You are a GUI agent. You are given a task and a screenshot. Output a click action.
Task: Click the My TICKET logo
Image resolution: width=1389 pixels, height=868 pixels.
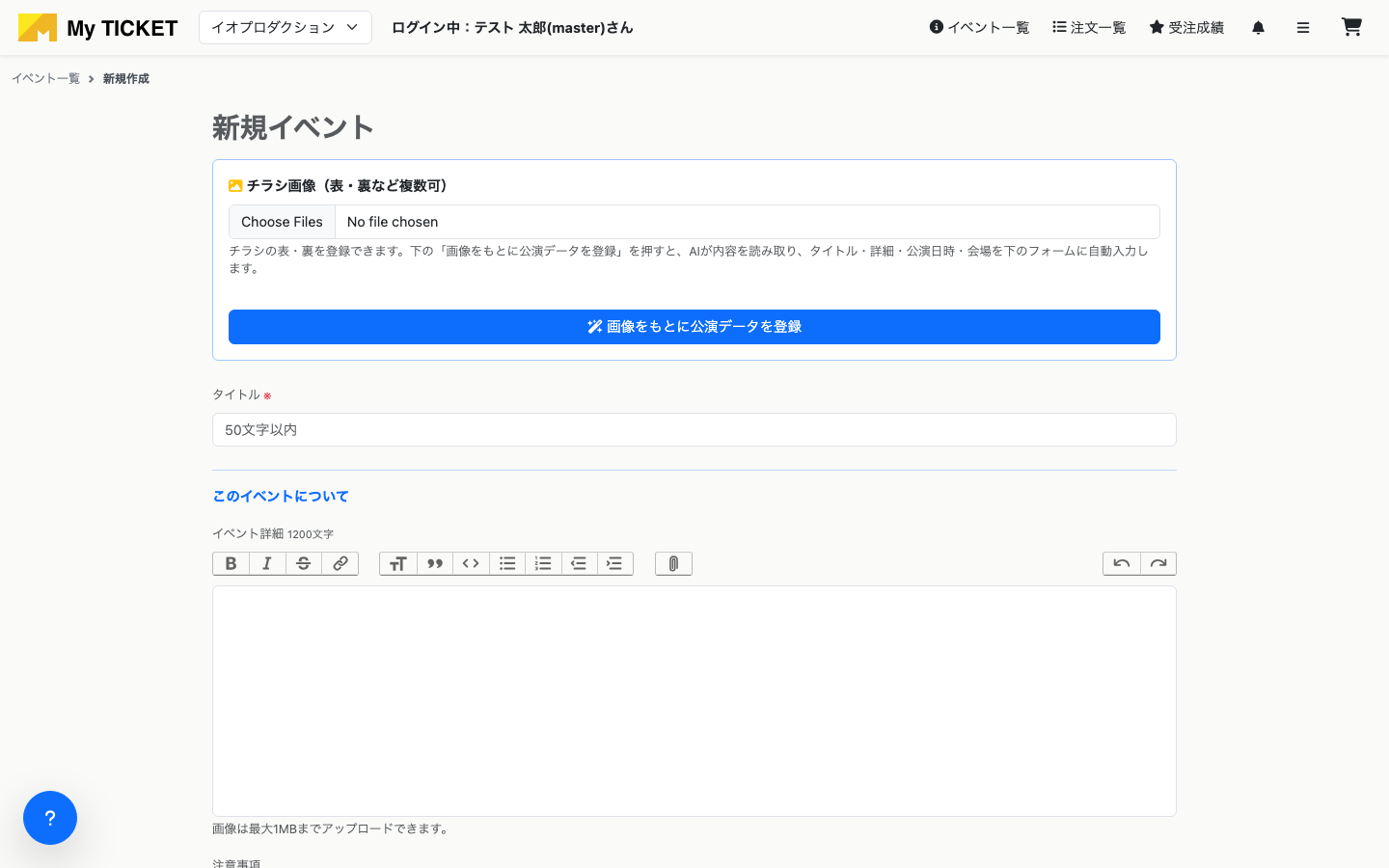[x=97, y=28]
